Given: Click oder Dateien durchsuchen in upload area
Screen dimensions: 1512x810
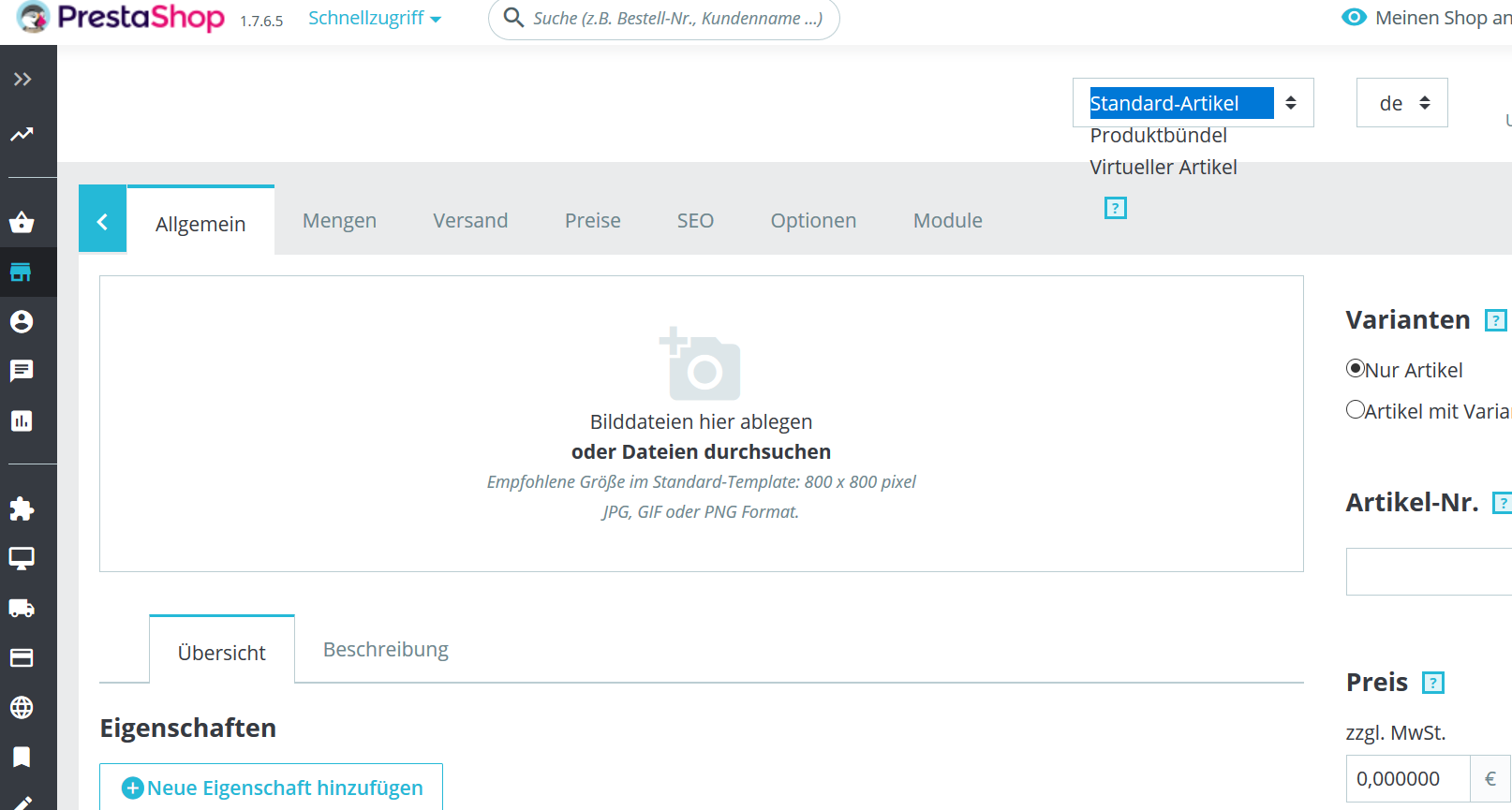Looking at the screenshot, I should pos(701,451).
